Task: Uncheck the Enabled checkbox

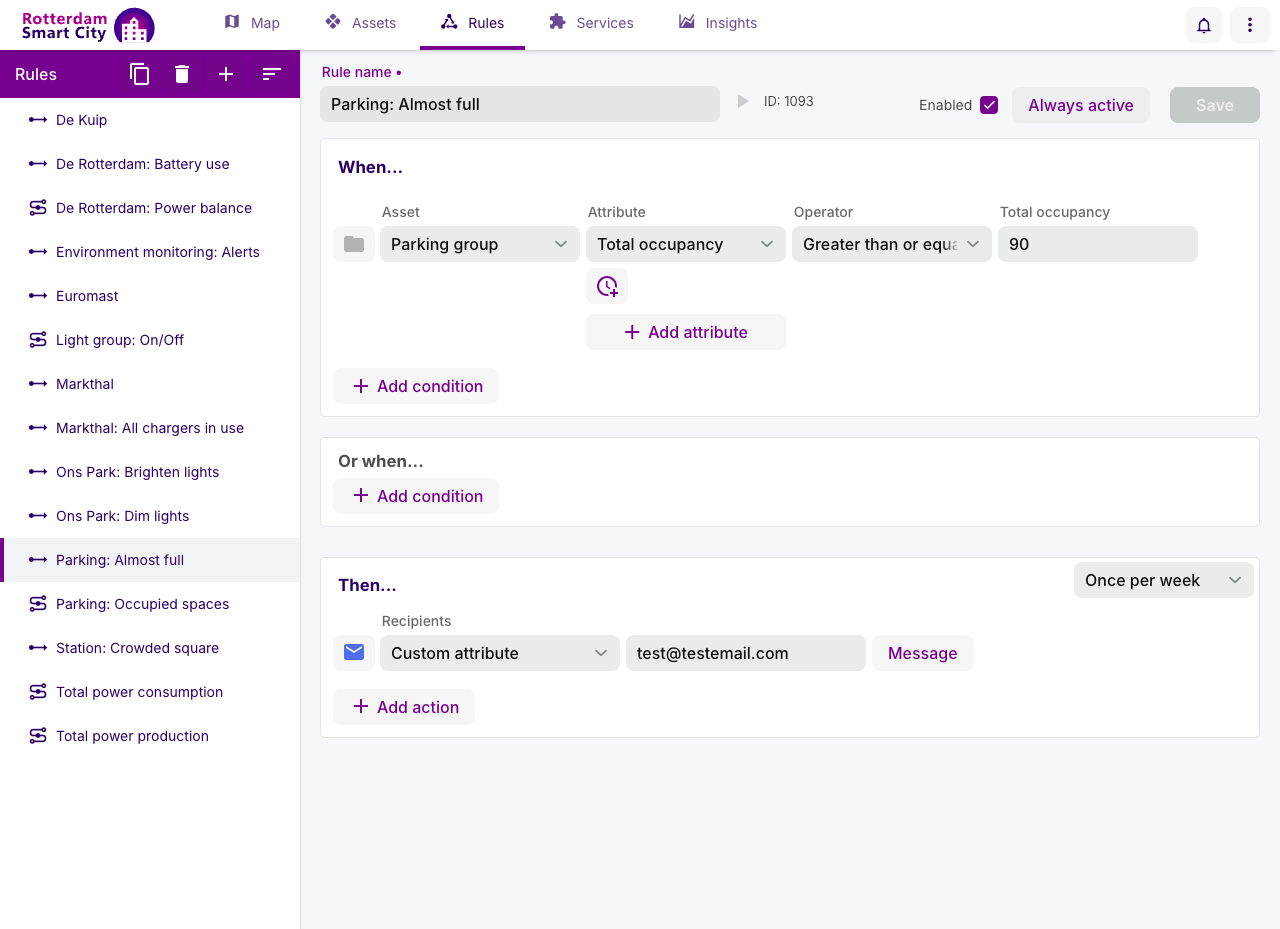Action: point(989,105)
